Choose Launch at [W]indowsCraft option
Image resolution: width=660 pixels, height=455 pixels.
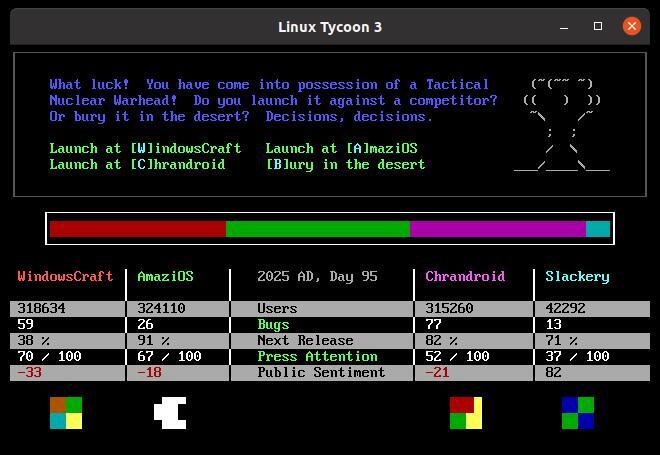145,148
